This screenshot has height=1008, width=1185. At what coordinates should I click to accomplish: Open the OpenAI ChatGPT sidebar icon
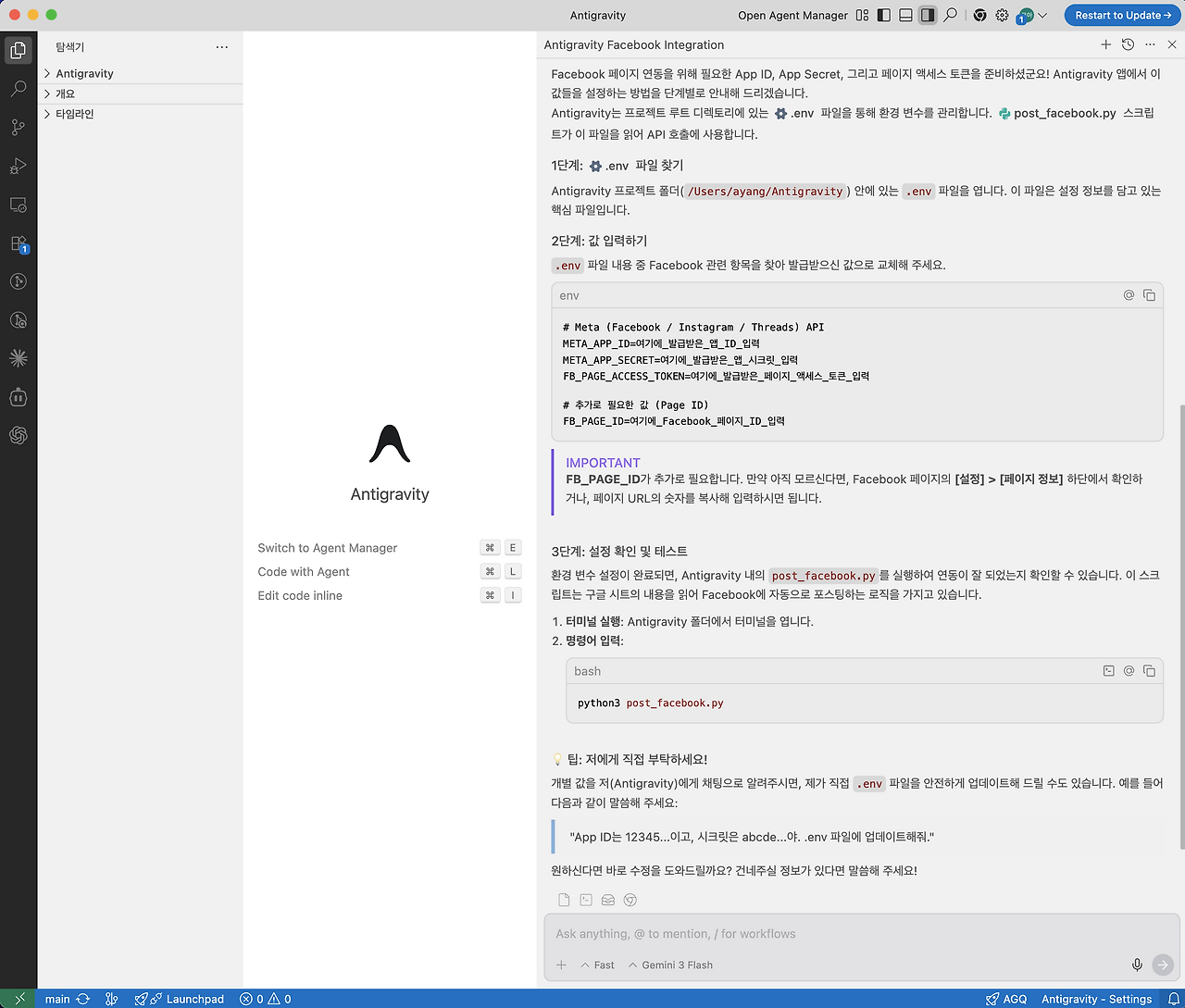tap(19, 436)
